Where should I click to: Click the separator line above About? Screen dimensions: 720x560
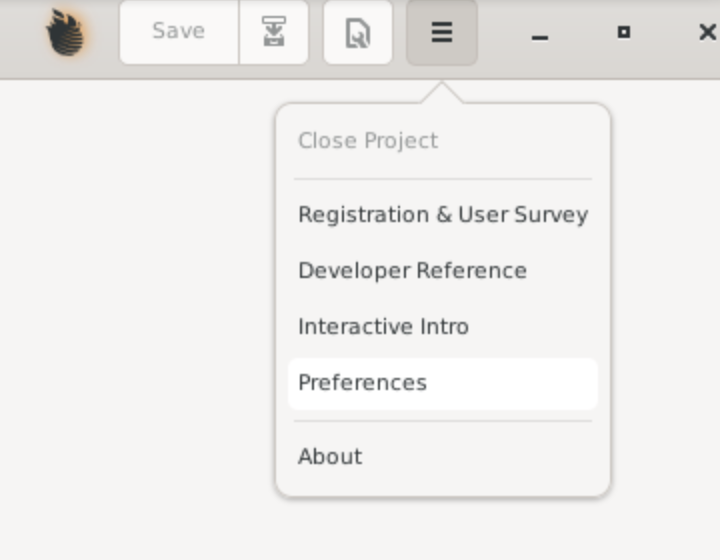click(443, 421)
